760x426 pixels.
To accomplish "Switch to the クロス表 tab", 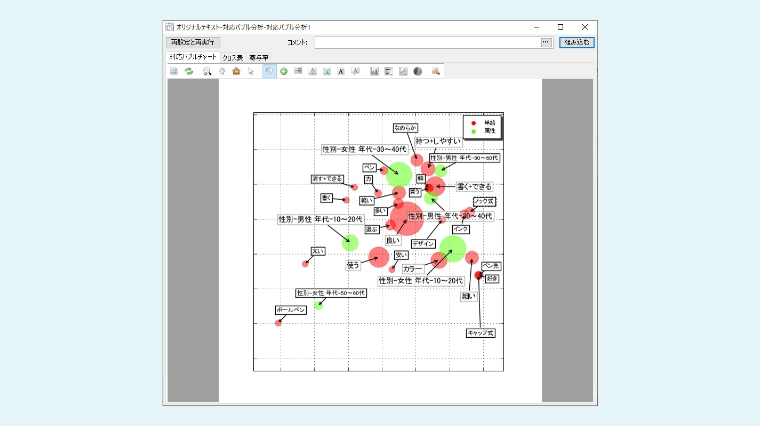I will [x=233, y=58].
